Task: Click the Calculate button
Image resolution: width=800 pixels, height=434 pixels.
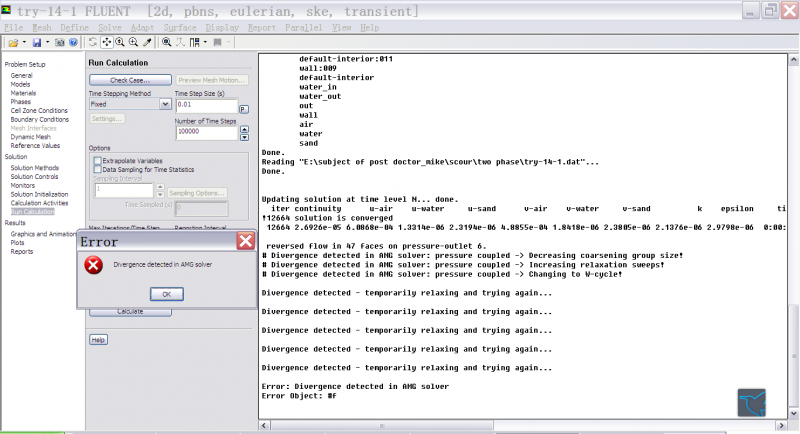Action: tap(130, 312)
